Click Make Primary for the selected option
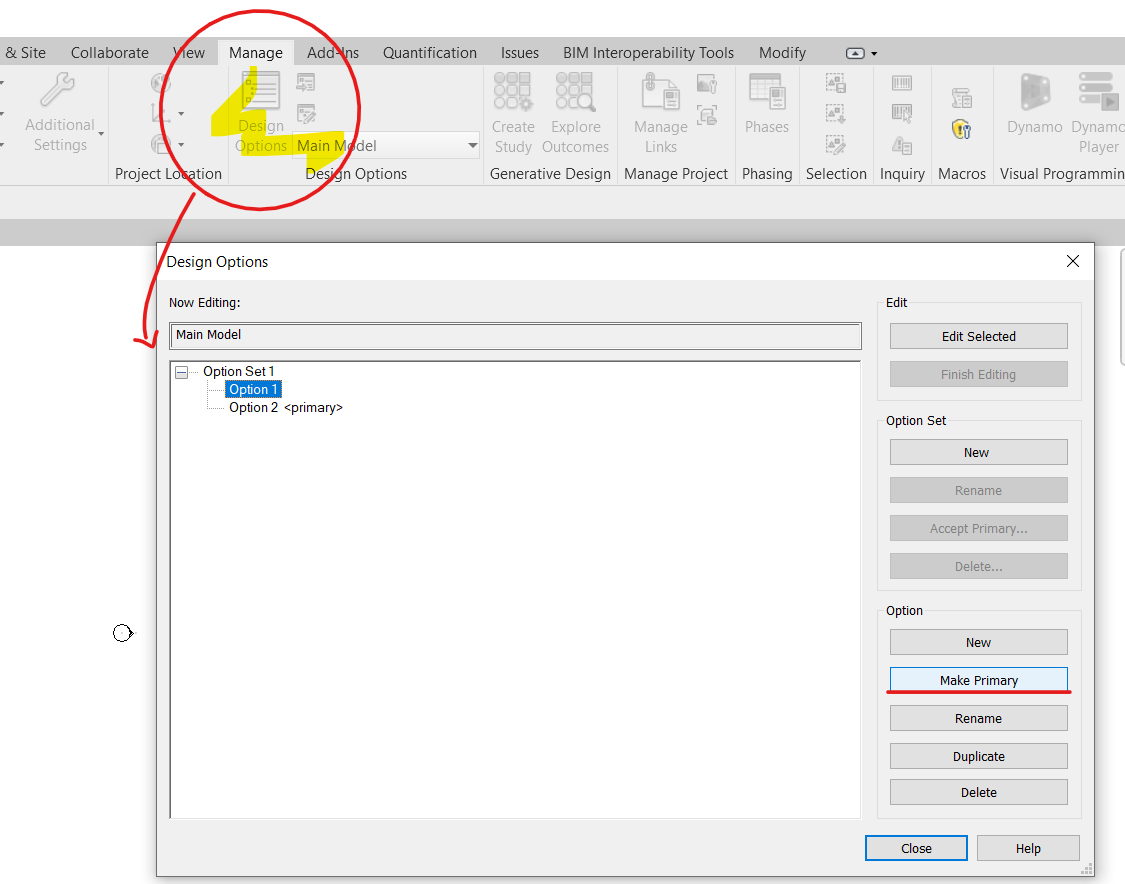This screenshot has height=884, width=1125. coord(979,680)
